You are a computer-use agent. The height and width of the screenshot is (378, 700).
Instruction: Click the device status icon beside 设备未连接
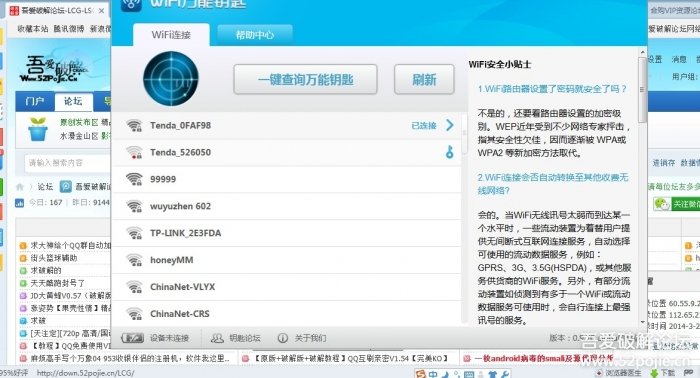click(133, 338)
